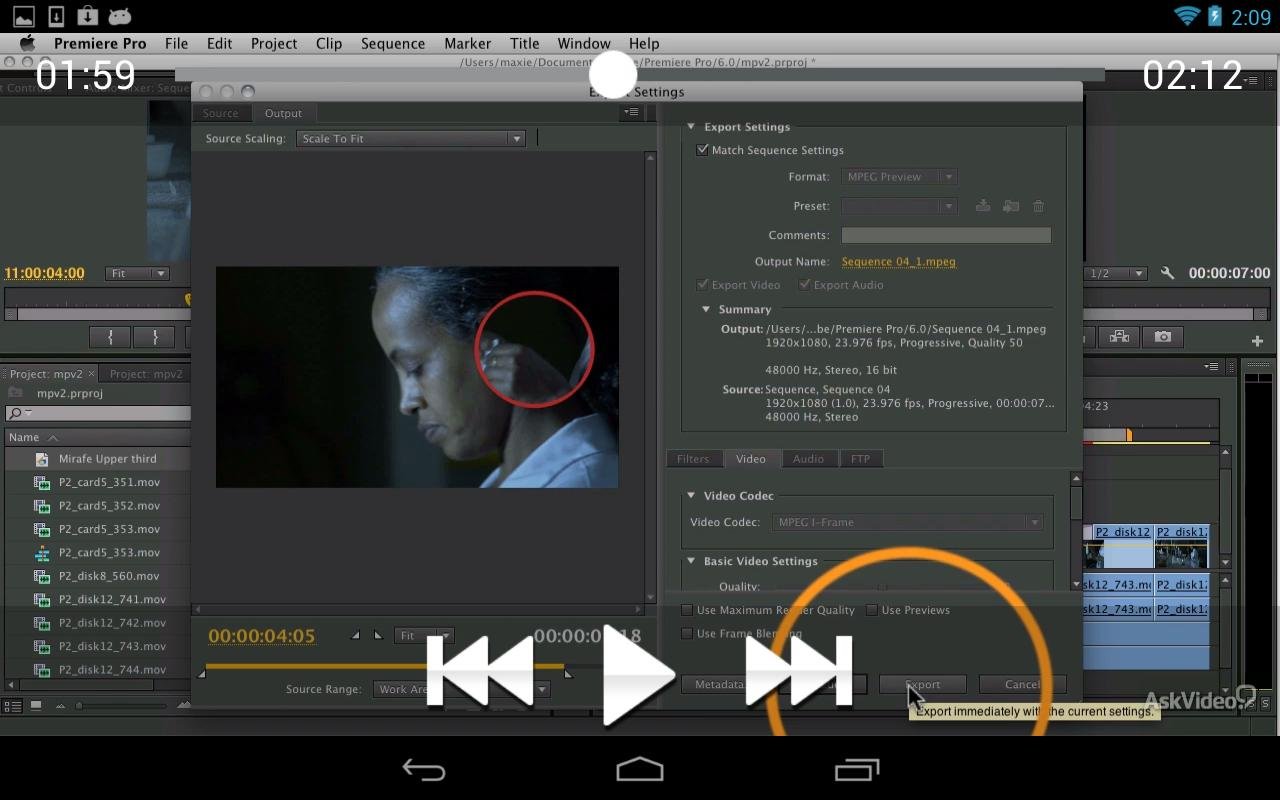Select P2_card5_351.mov in Project panel
The height and width of the screenshot is (800, 1280).
pos(109,482)
